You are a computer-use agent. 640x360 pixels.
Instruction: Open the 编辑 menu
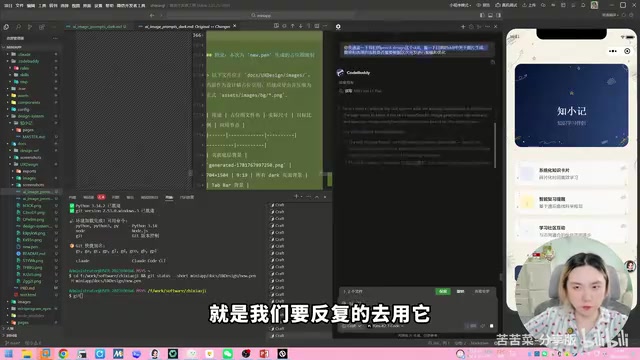(31, 5)
